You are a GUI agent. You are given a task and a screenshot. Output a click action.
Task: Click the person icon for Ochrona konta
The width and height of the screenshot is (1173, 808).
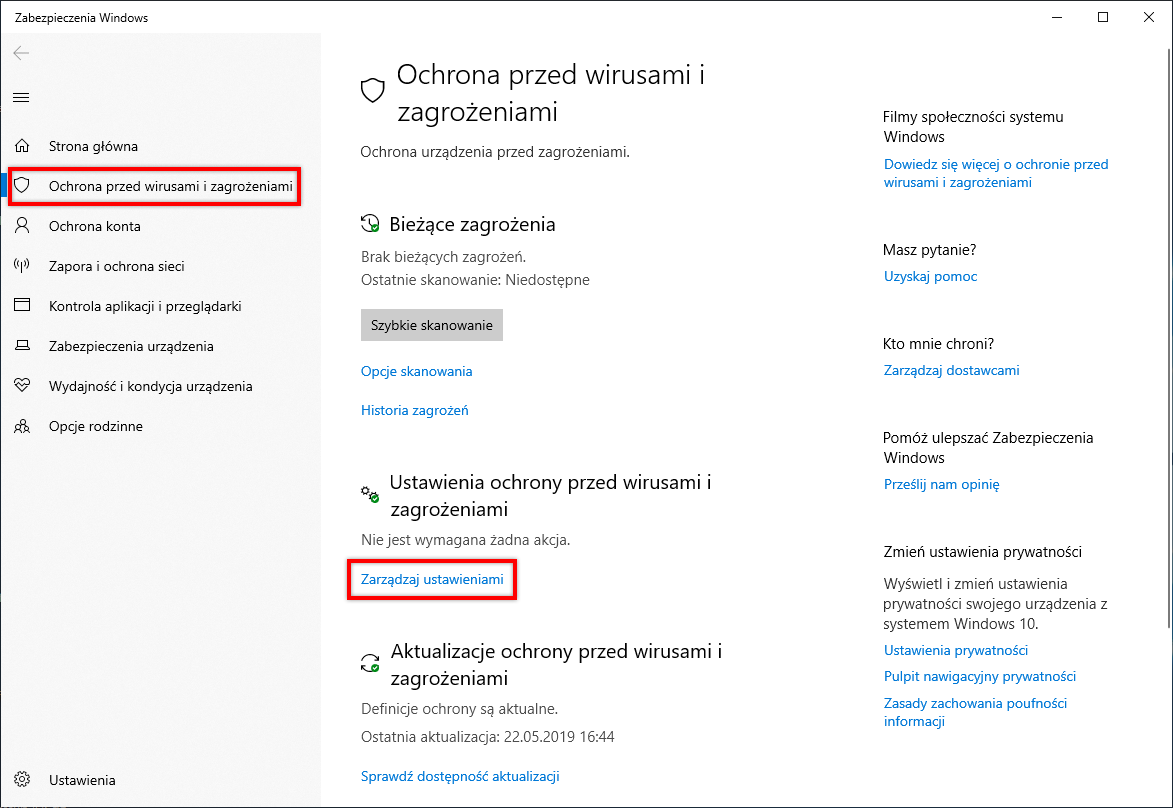click(22, 226)
